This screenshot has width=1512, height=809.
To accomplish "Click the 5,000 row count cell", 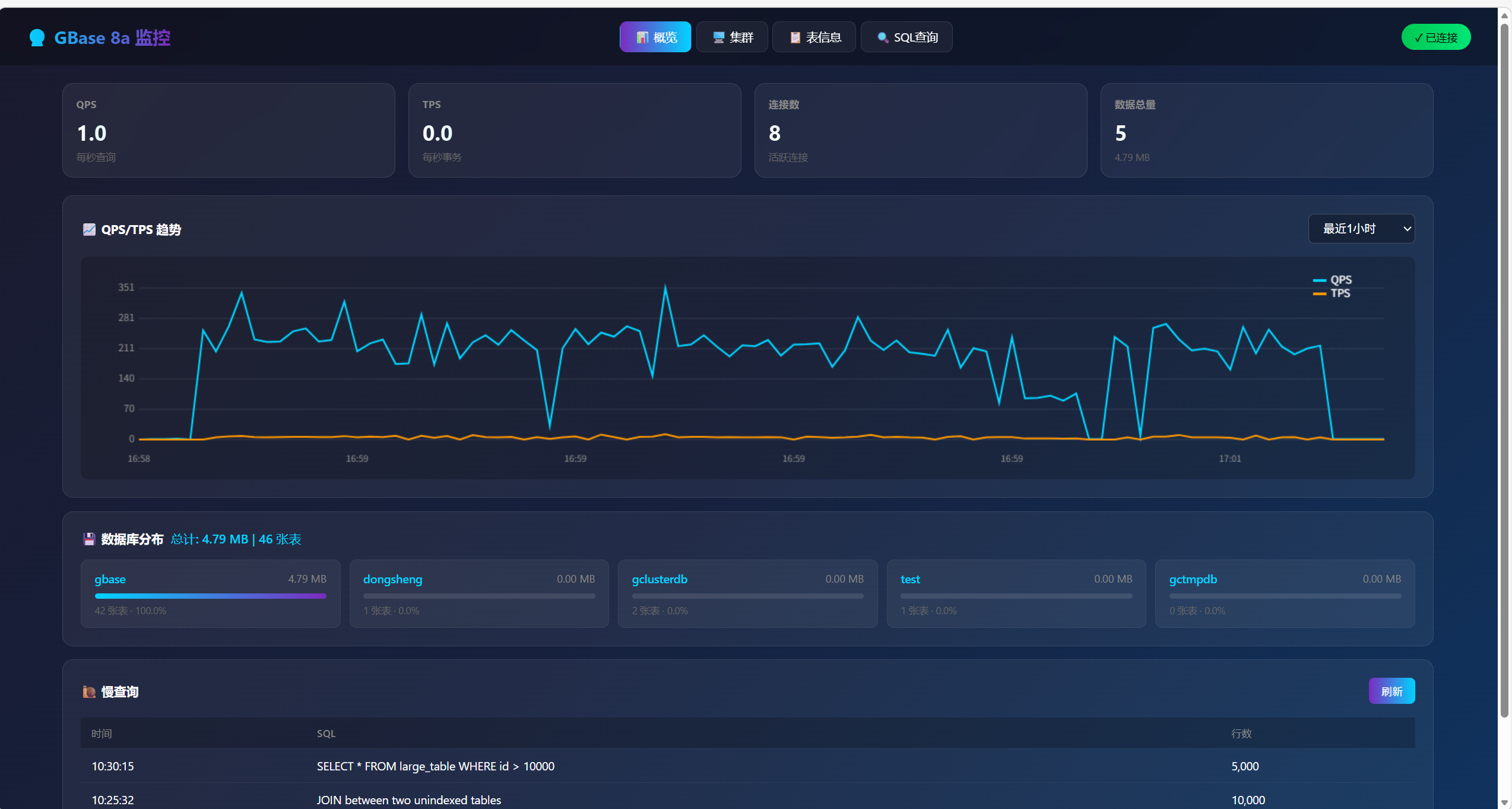I will (x=1245, y=766).
